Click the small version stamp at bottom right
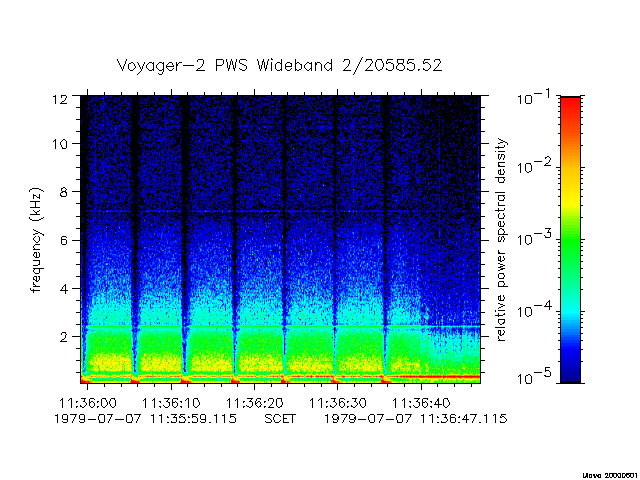This screenshot has width=640, height=480. click(611, 476)
